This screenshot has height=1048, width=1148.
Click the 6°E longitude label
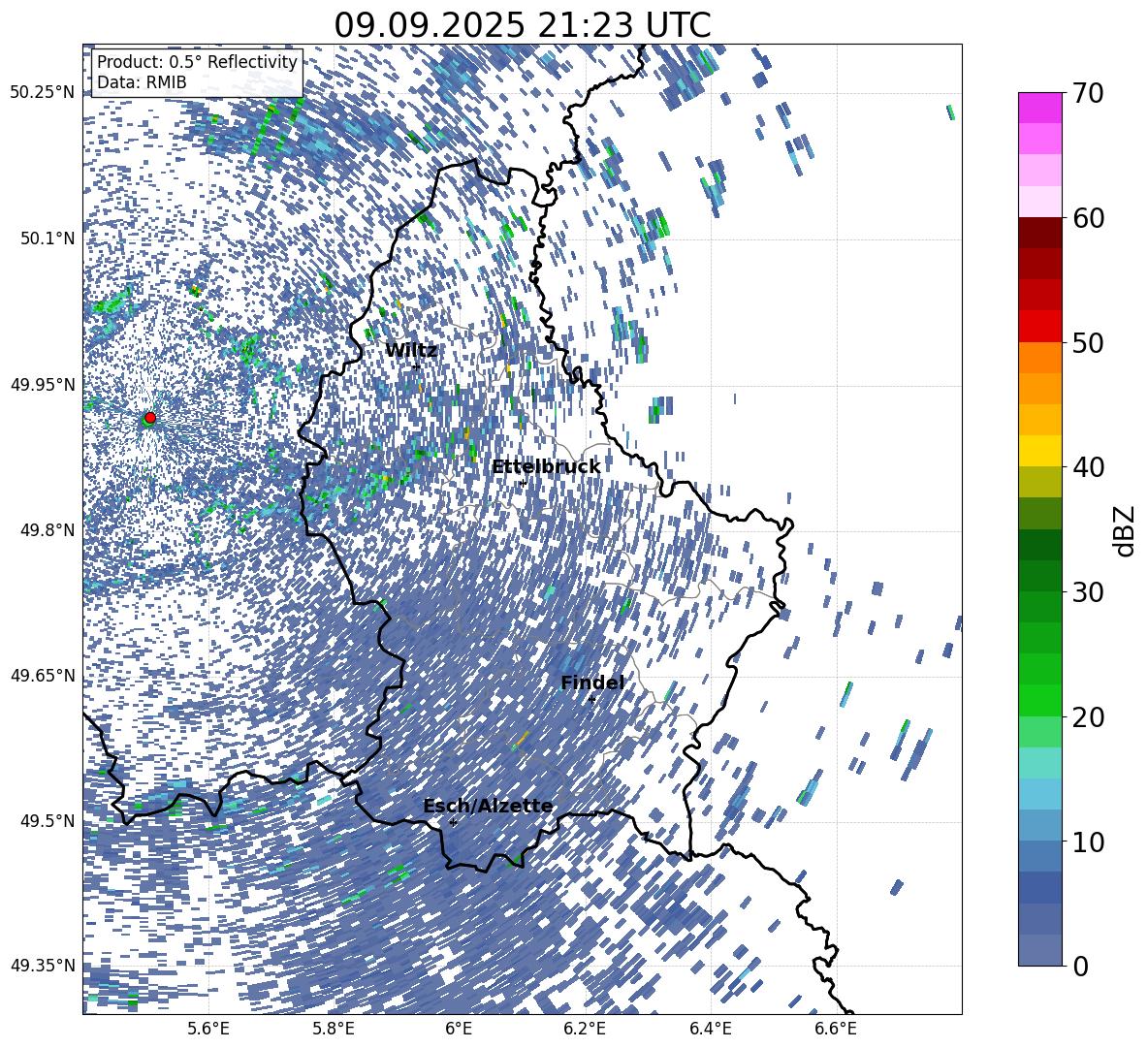[459, 1030]
